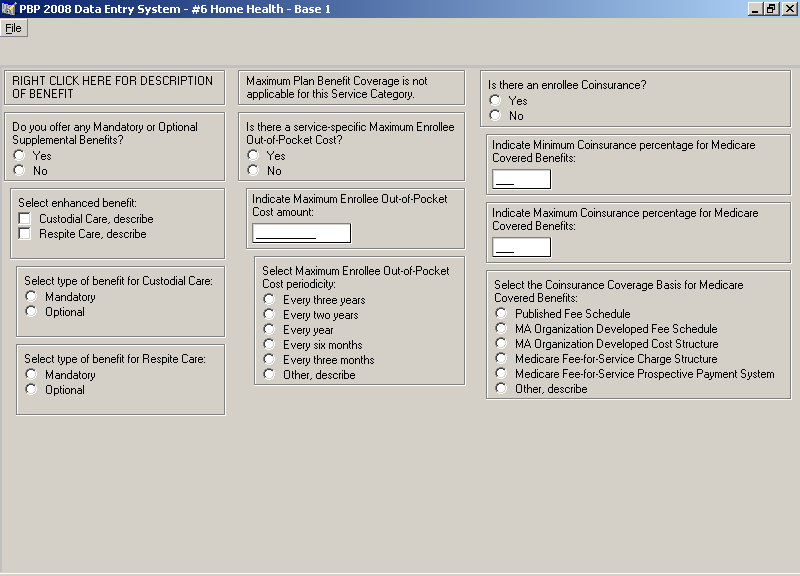
Task: Click RIGHT CLICK HERE FOR DESCRIPTION OF BENEFIT box
Action: (114, 88)
